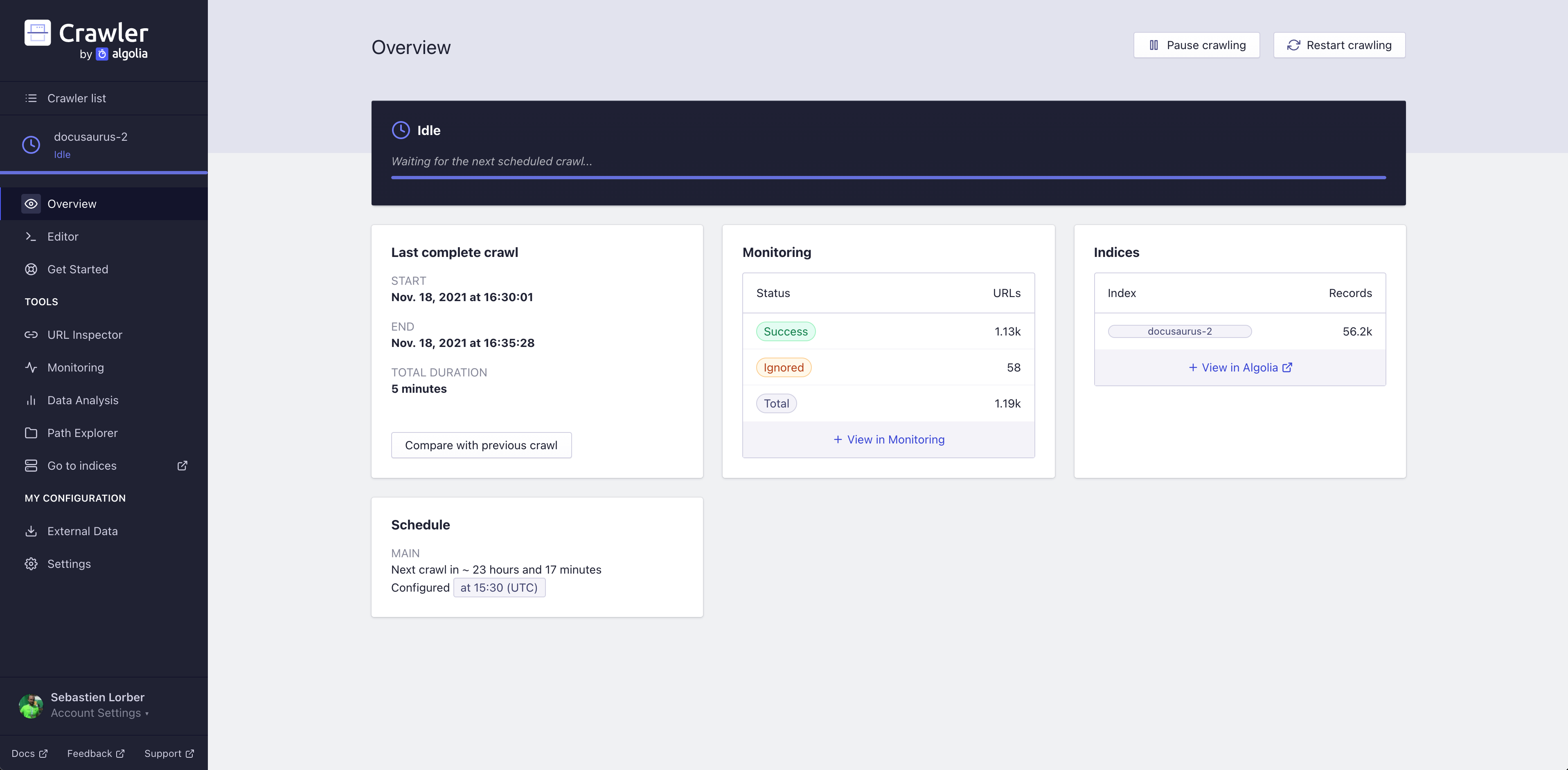
Task: Open the Monitoring tool
Action: (x=75, y=367)
